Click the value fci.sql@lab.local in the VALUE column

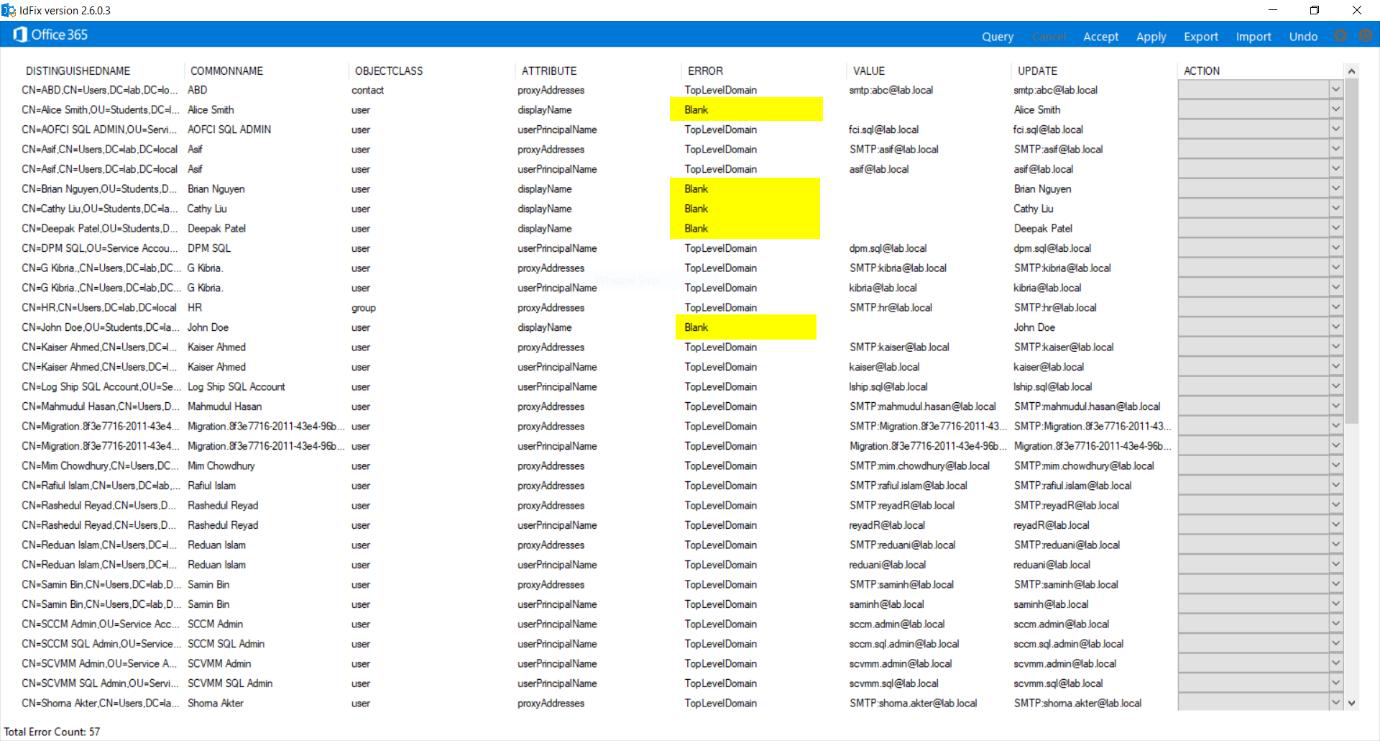coord(884,130)
